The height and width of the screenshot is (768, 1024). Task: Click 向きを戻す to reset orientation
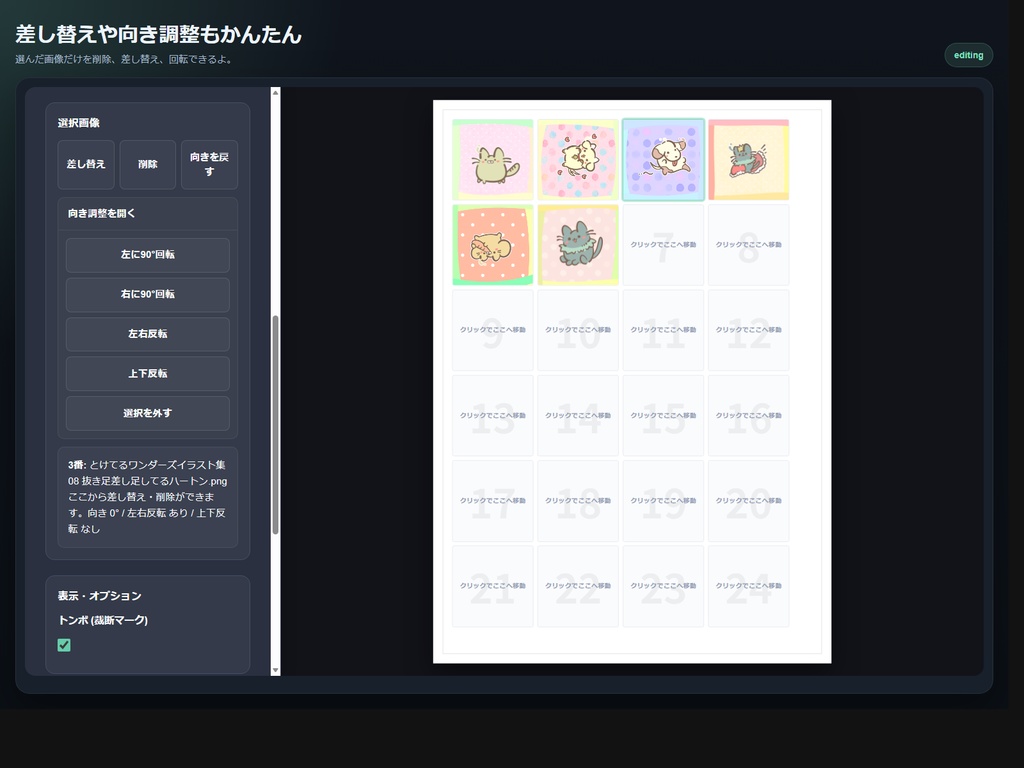pyautogui.click(x=209, y=165)
